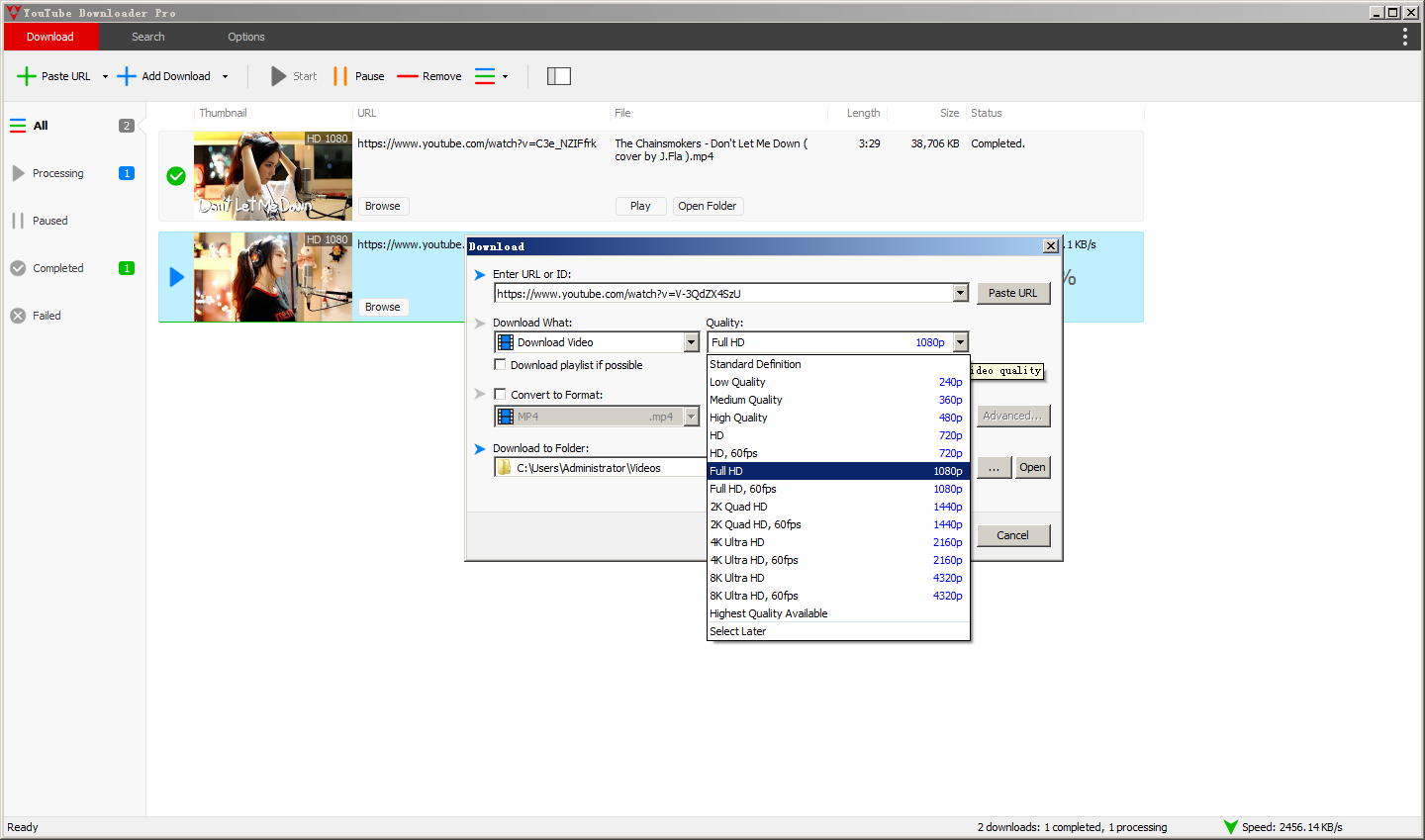
Task: Switch to the Search tab
Action: (148, 37)
